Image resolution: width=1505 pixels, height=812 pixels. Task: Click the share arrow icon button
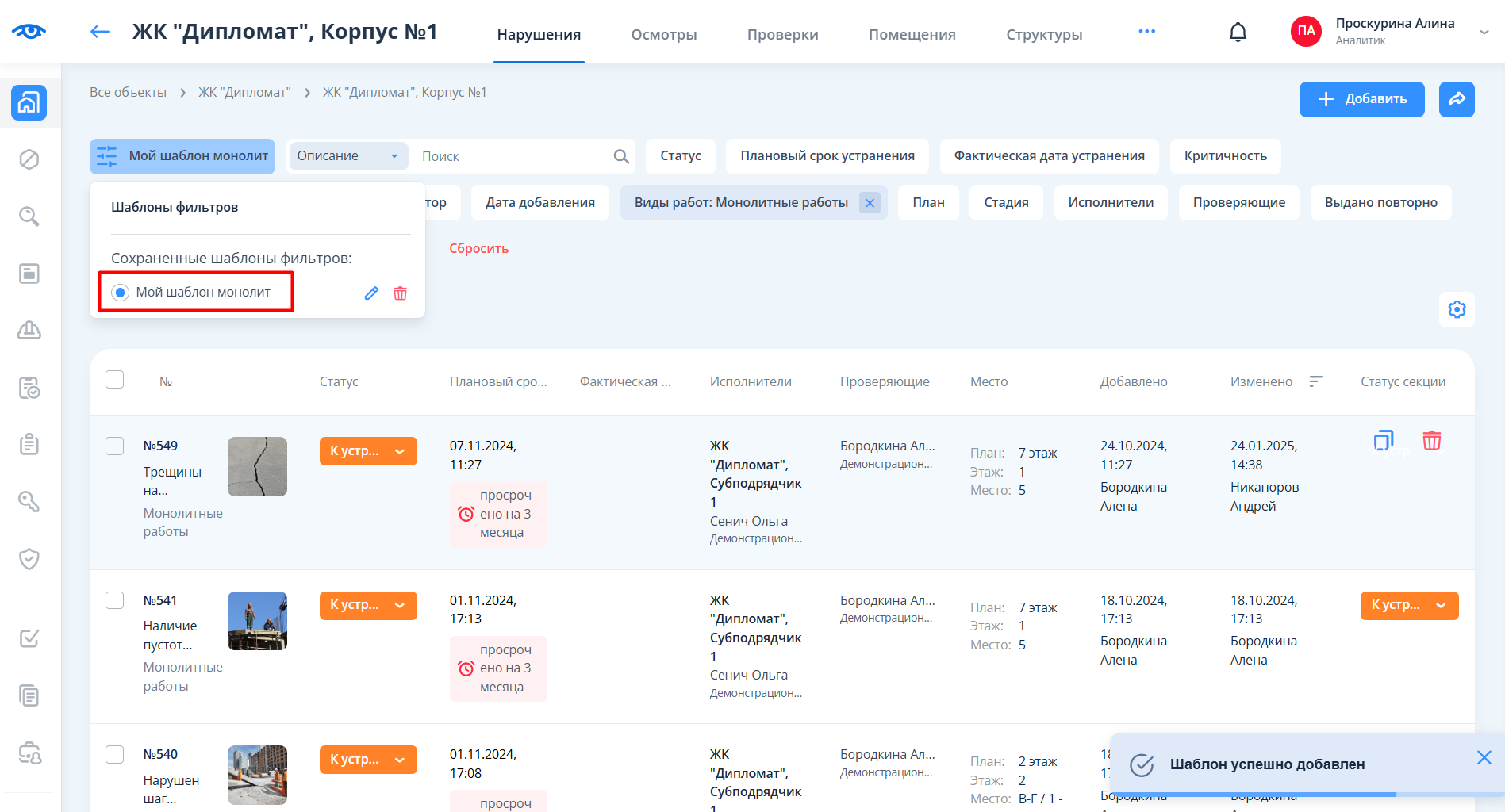coord(1457,99)
